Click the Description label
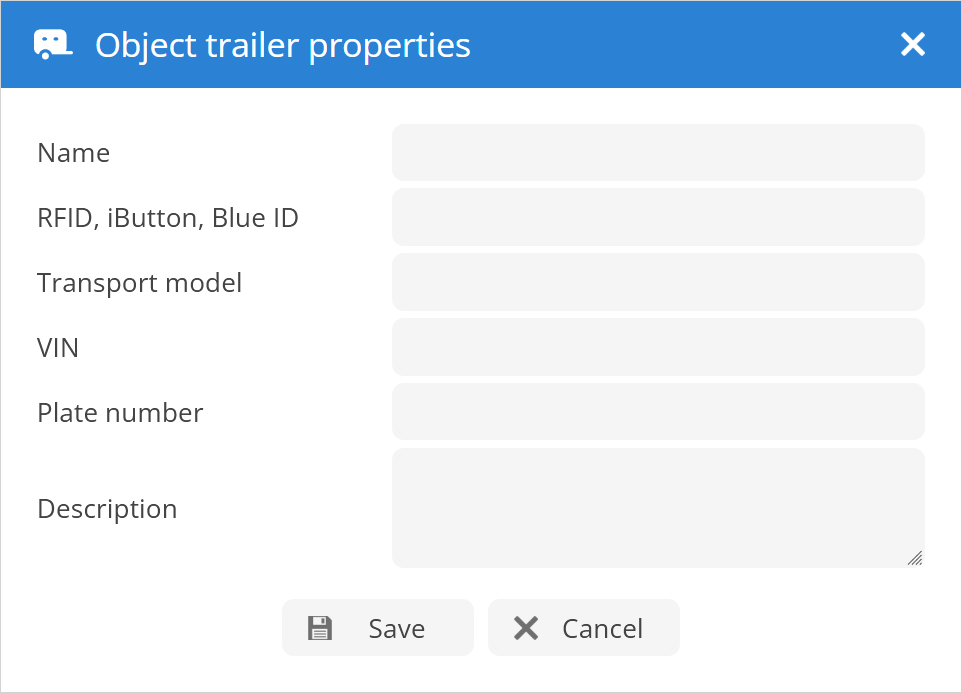This screenshot has height=693, width=962. pyautogui.click(x=107, y=509)
